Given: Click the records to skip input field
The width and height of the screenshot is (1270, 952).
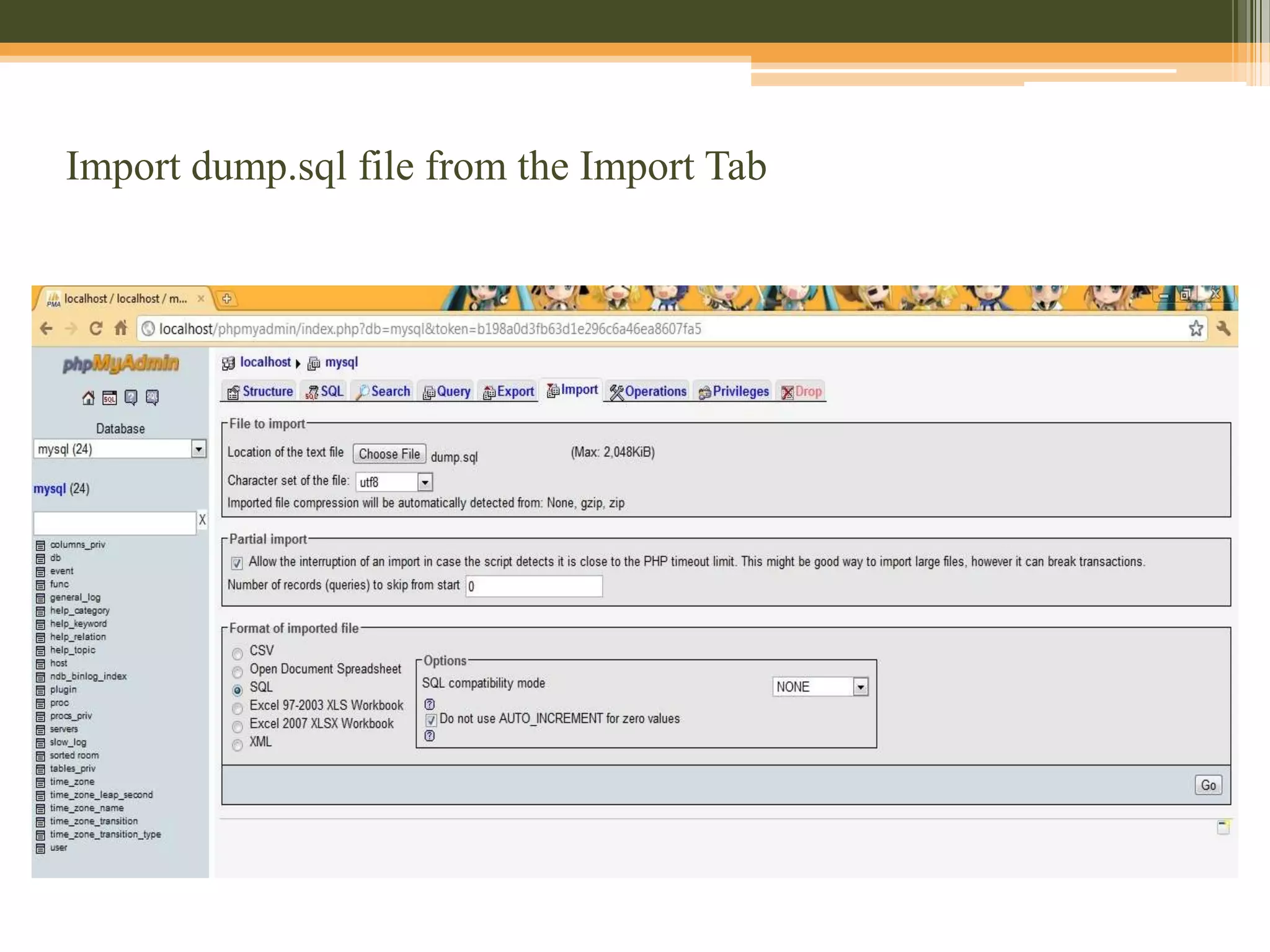Looking at the screenshot, I should [534, 586].
